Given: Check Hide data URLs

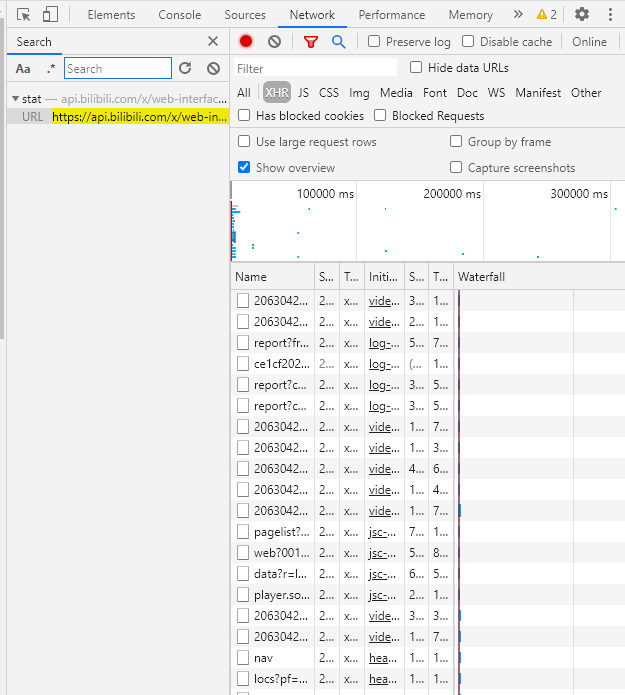Looking at the screenshot, I should [416, 67].
